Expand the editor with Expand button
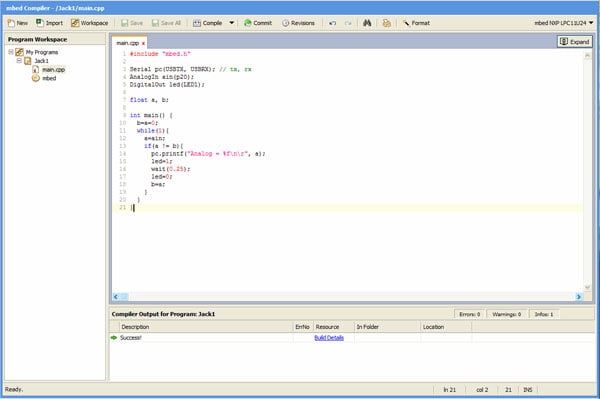600x399 pixels. (574, 42)
